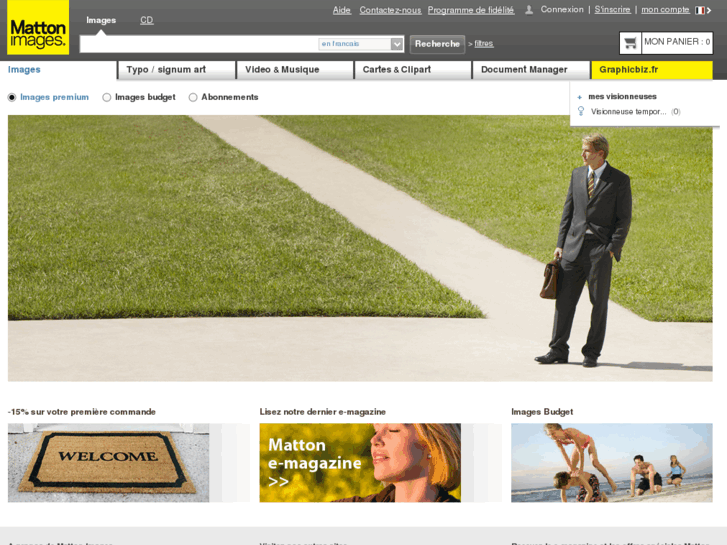Click the Matton Images logo
This screenshot has width=727, height=545.
(38, 28)
